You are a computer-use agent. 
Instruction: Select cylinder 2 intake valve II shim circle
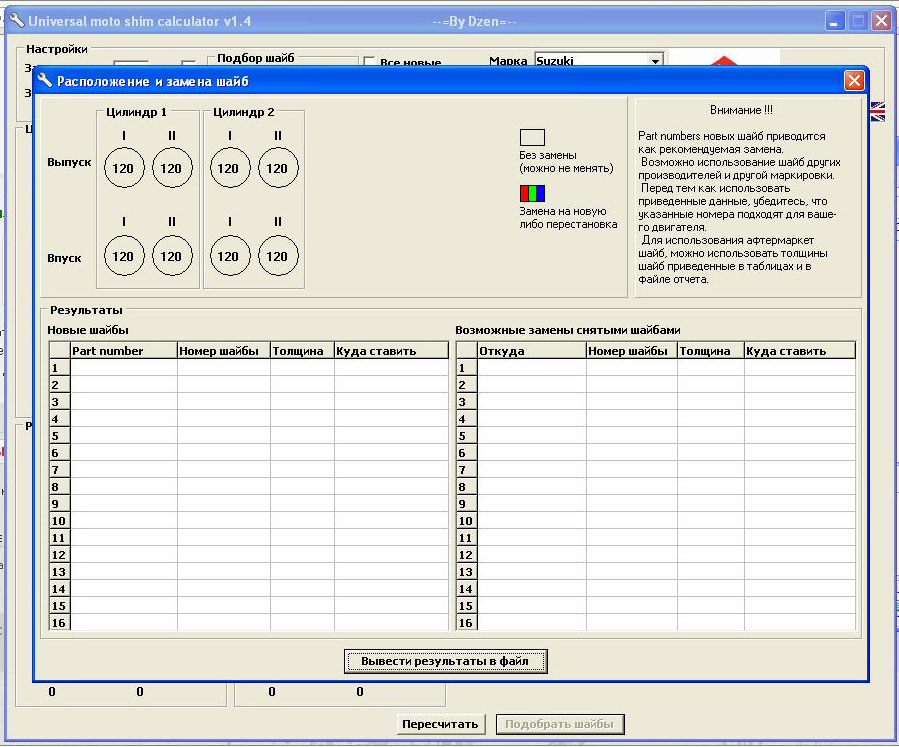pyautogui.click(x=278, y=256)
